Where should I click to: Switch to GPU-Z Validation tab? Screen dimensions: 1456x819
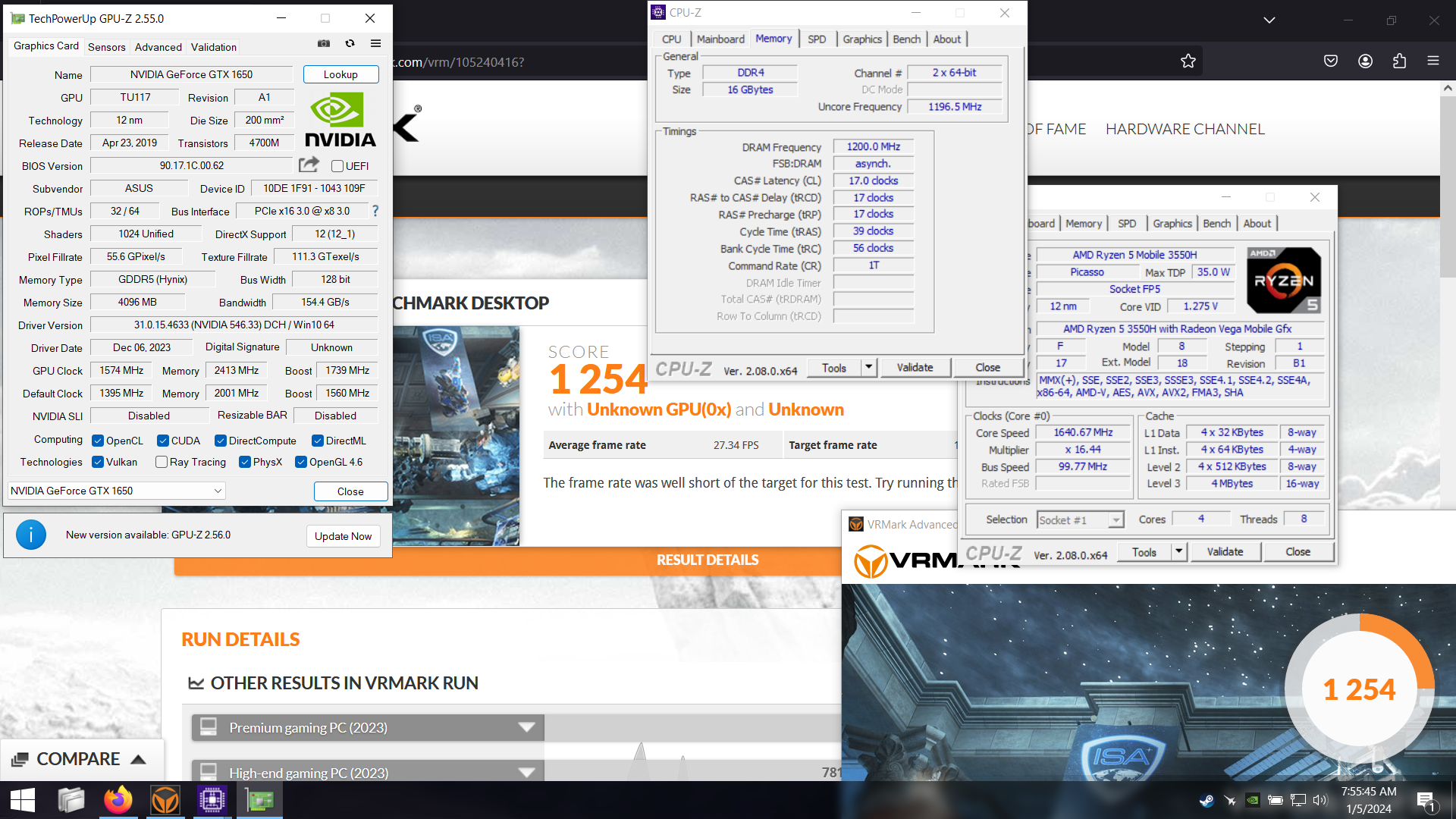213,47
